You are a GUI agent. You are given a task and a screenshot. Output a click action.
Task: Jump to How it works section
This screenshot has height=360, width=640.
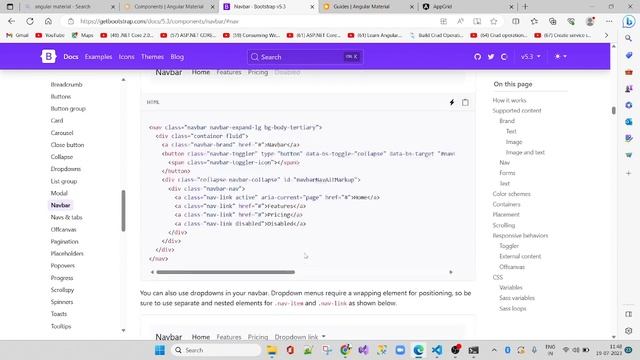509,100
